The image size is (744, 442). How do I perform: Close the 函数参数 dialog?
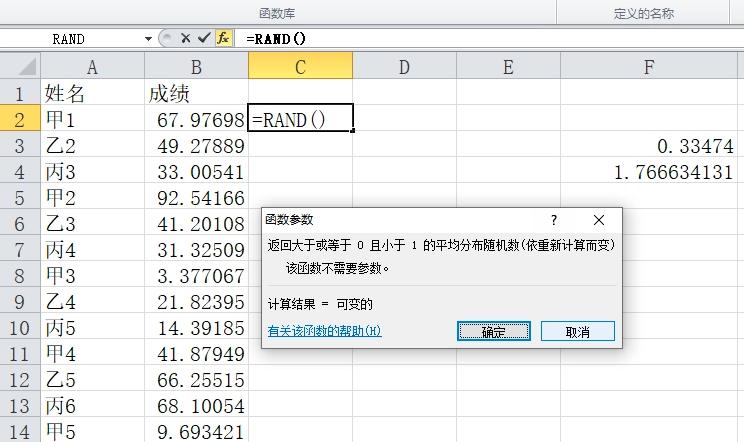tap(598, 220)
